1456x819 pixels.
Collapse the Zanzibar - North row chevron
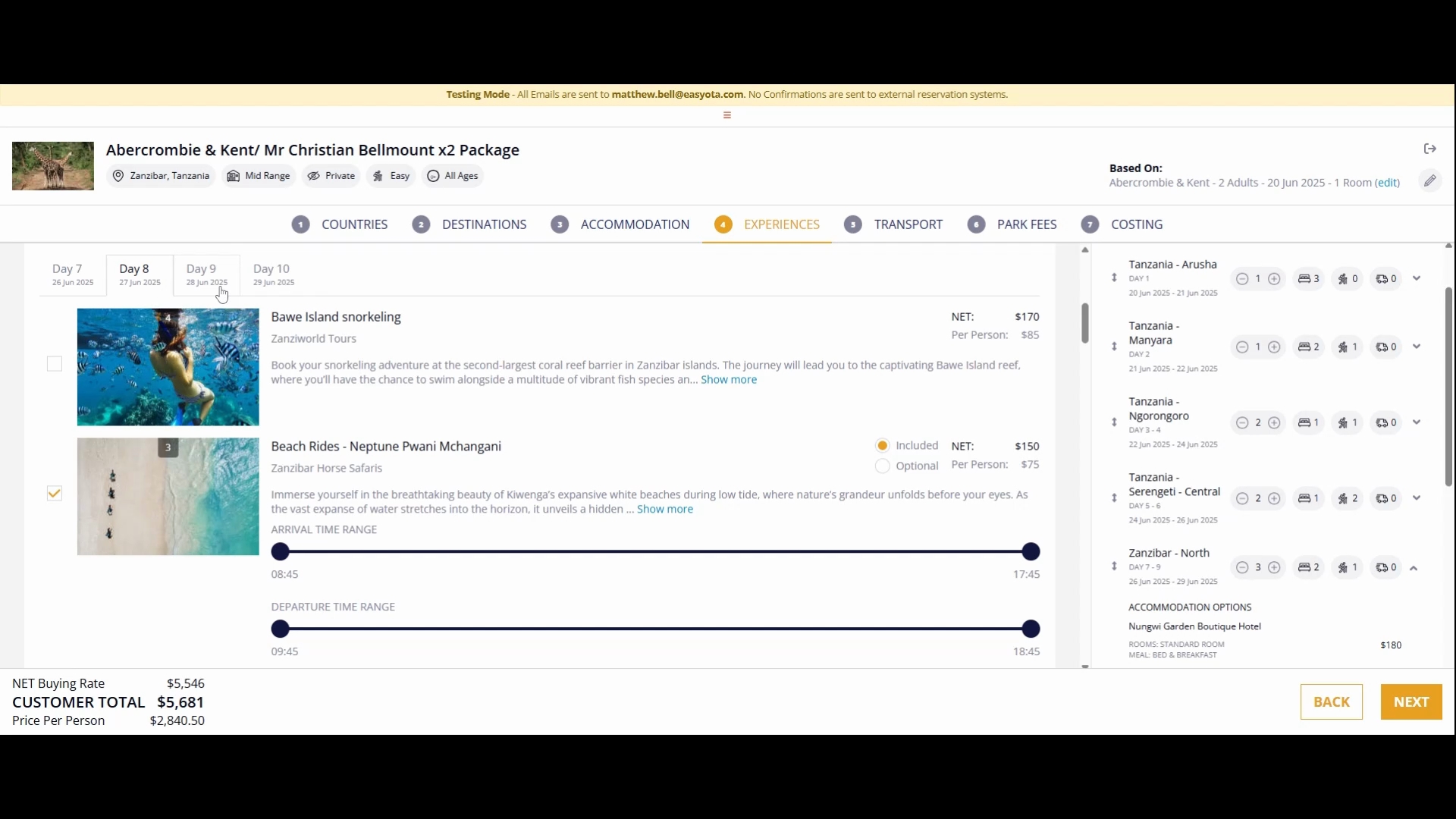(x=1414, y=568)
